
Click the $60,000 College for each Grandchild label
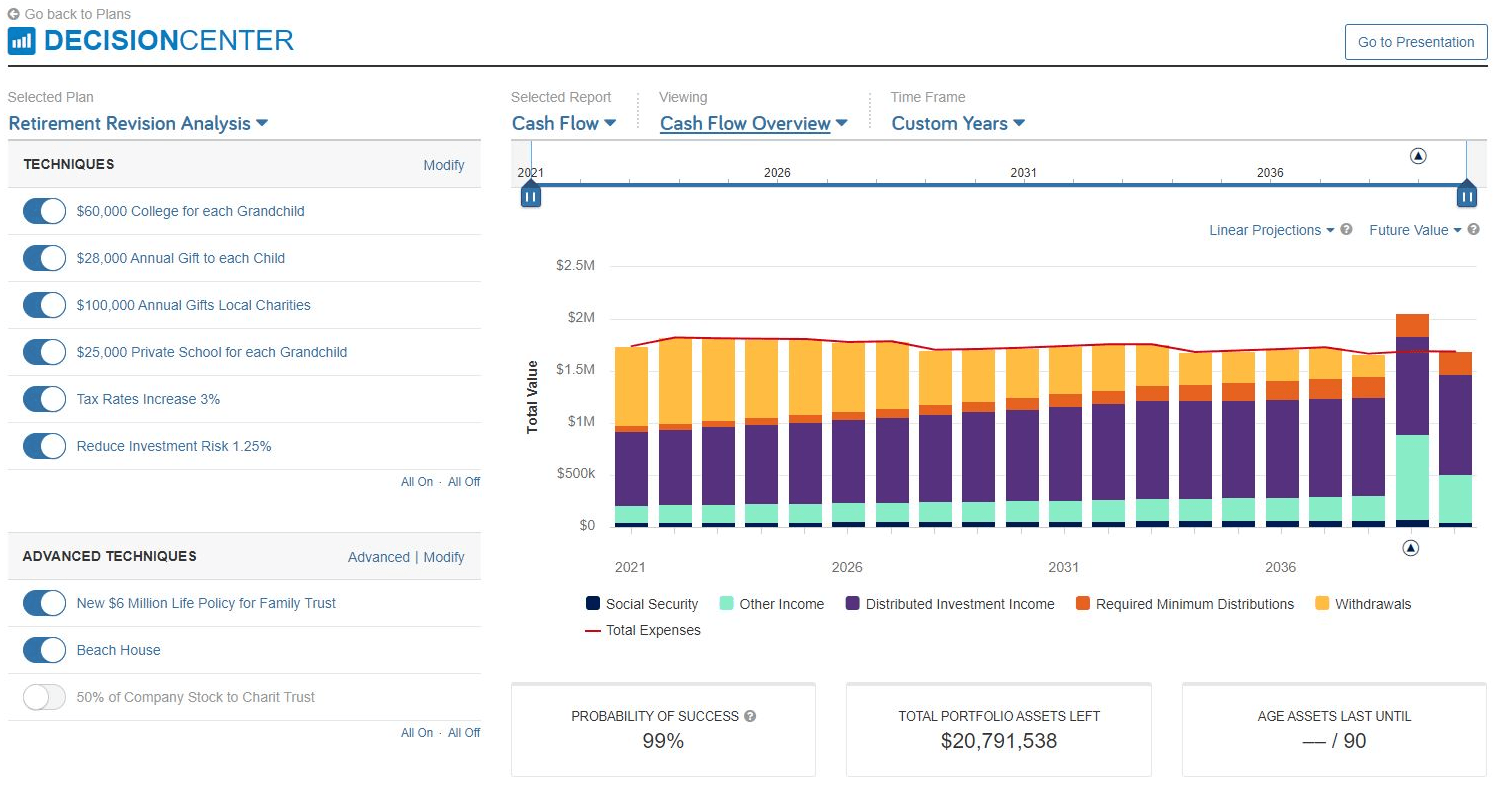coord(191,211)
